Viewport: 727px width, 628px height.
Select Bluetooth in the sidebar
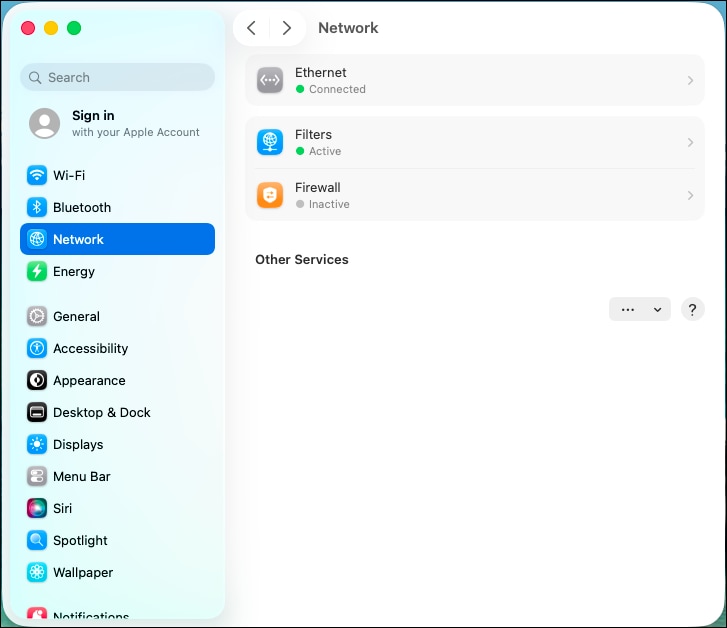(x=117, y=207)
